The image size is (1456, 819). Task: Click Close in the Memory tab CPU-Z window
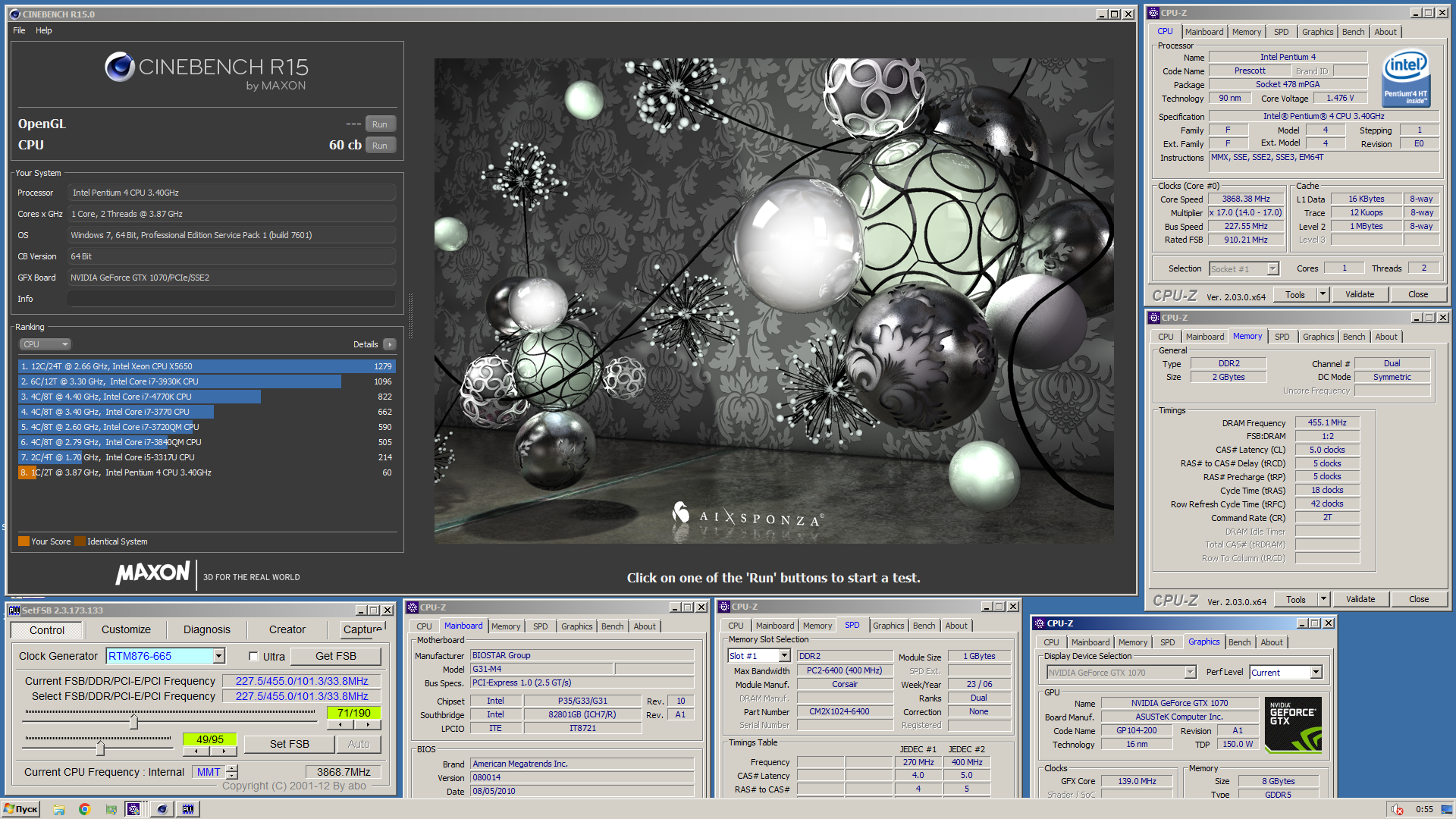click(1419, 599)
